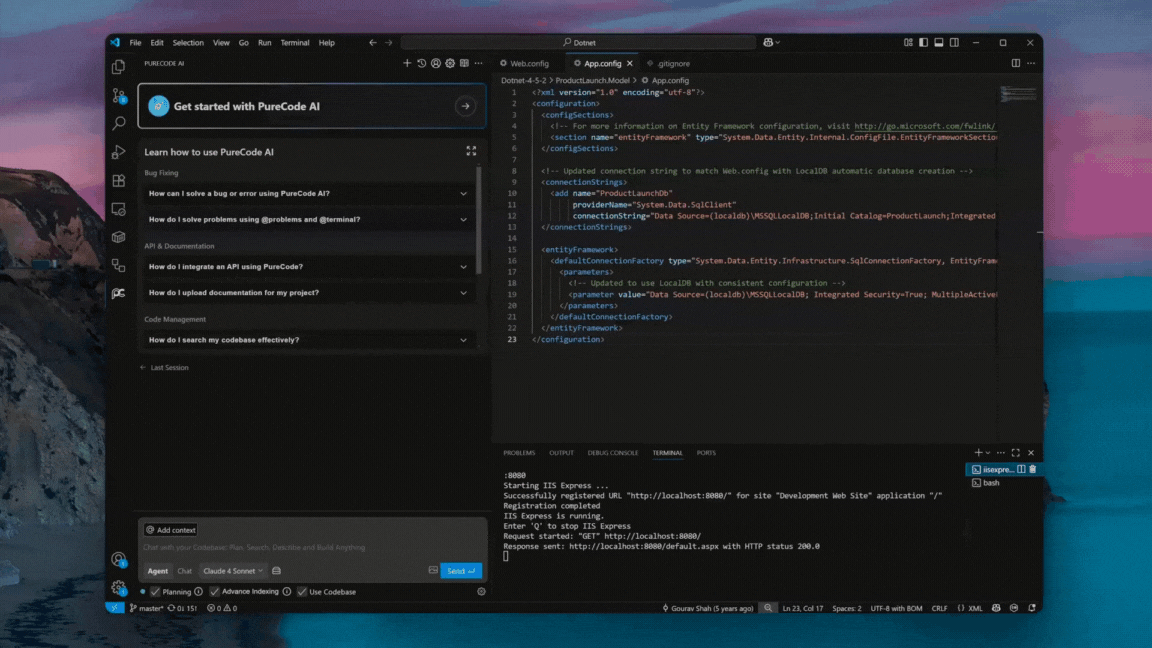The height and width of the screenshot is (648, 1152).
Task: Open the new terminal profile dropdown arrow
Action: pos(988,453)
